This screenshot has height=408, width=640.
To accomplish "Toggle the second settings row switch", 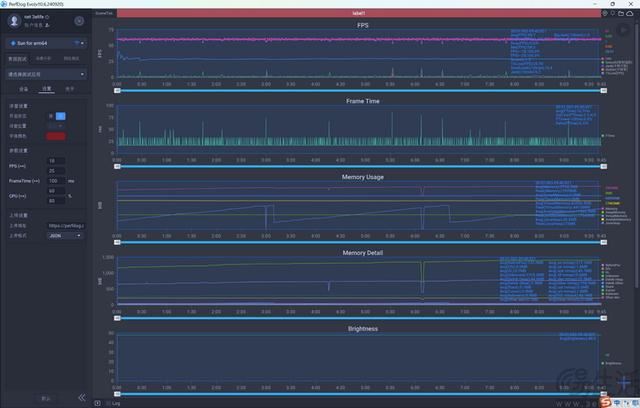I will click(x=58, y=126).
